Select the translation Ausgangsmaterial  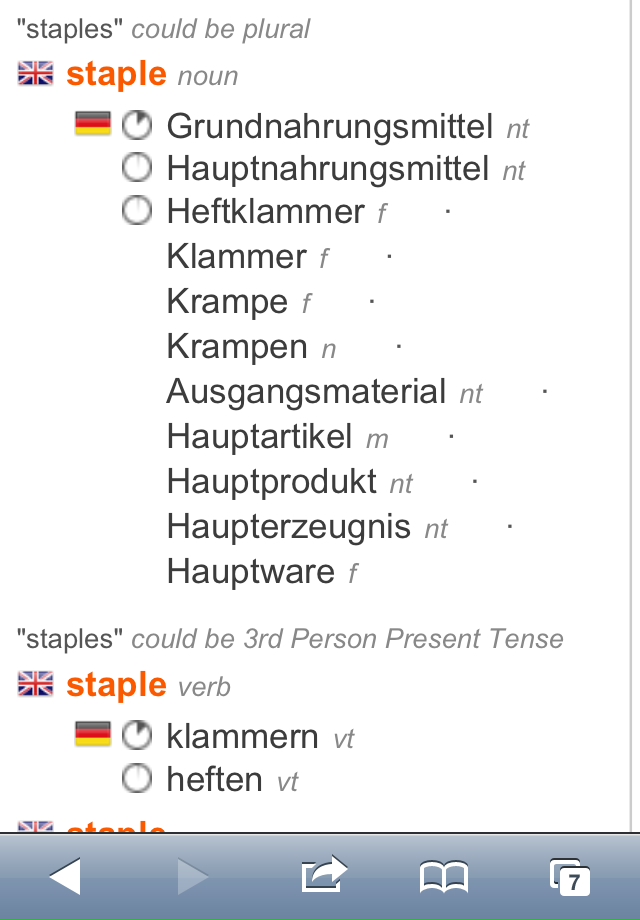pyautogui.click(x=306, y=391)
